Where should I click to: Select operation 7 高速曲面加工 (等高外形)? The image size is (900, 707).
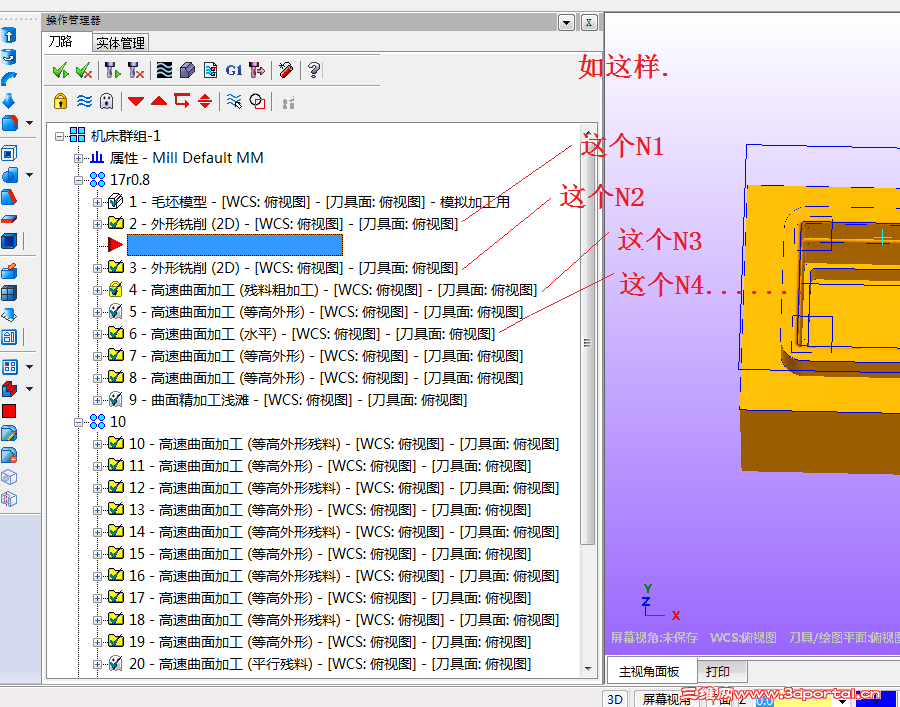pyautogui.click(x=326, y=356)
